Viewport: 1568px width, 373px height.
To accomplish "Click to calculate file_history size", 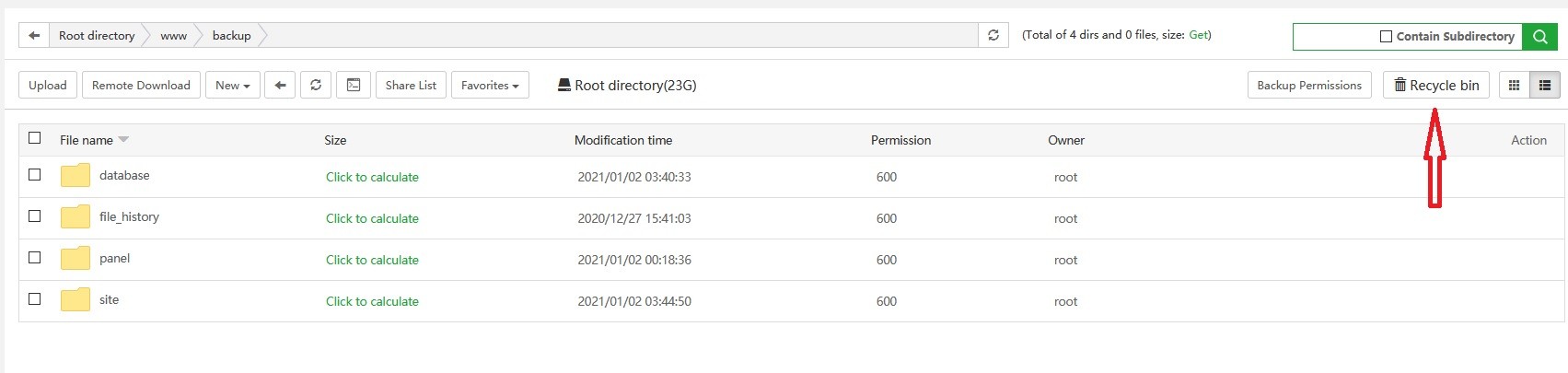I will [x=372, y=218].
